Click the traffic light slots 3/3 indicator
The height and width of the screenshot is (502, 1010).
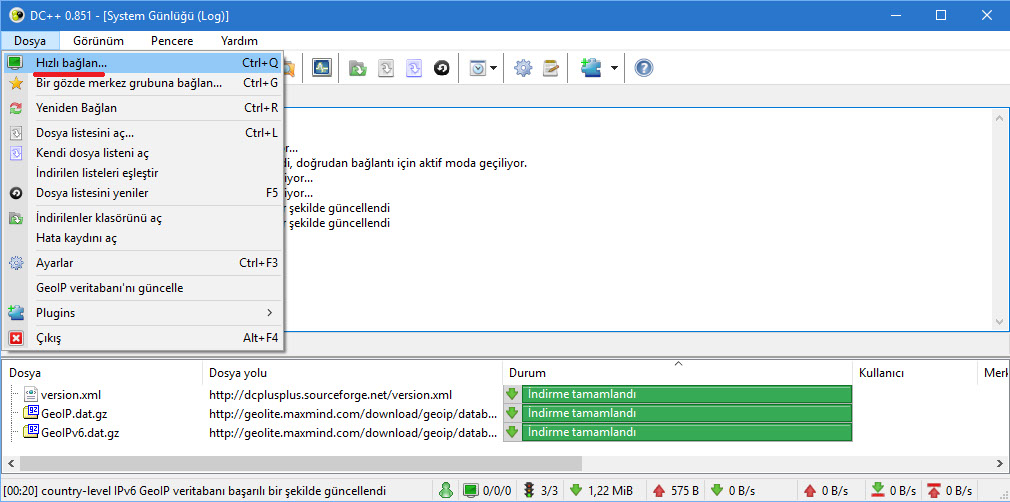(x=540, y=490)
